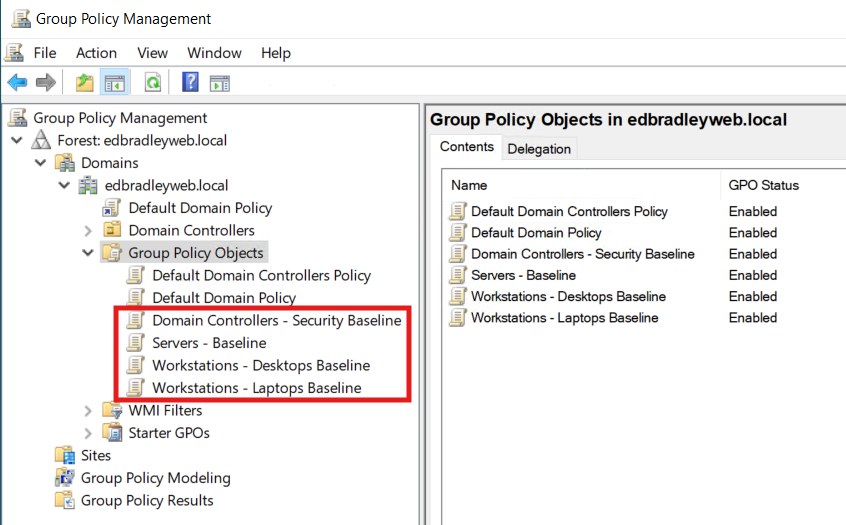Click the gray Forward arrow button

[x=45, y=83]
